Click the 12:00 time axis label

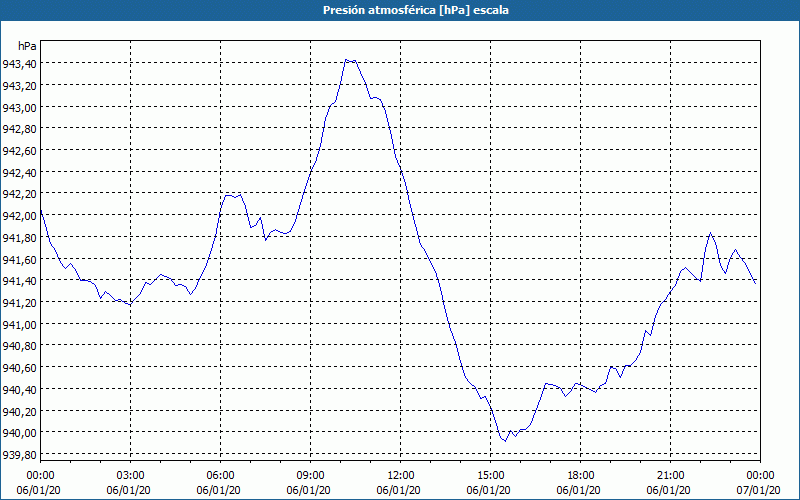401,476
